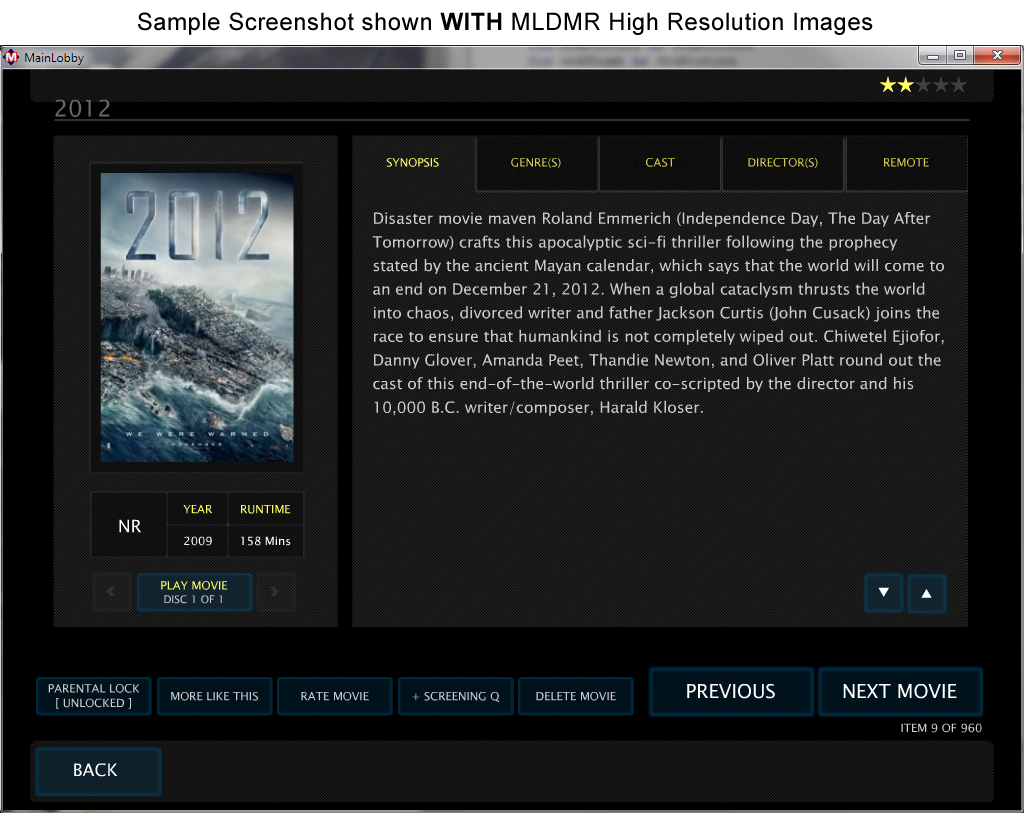Click the 2012 movie poster thumbnail
1024x813 pixels.
click(197, 317)
